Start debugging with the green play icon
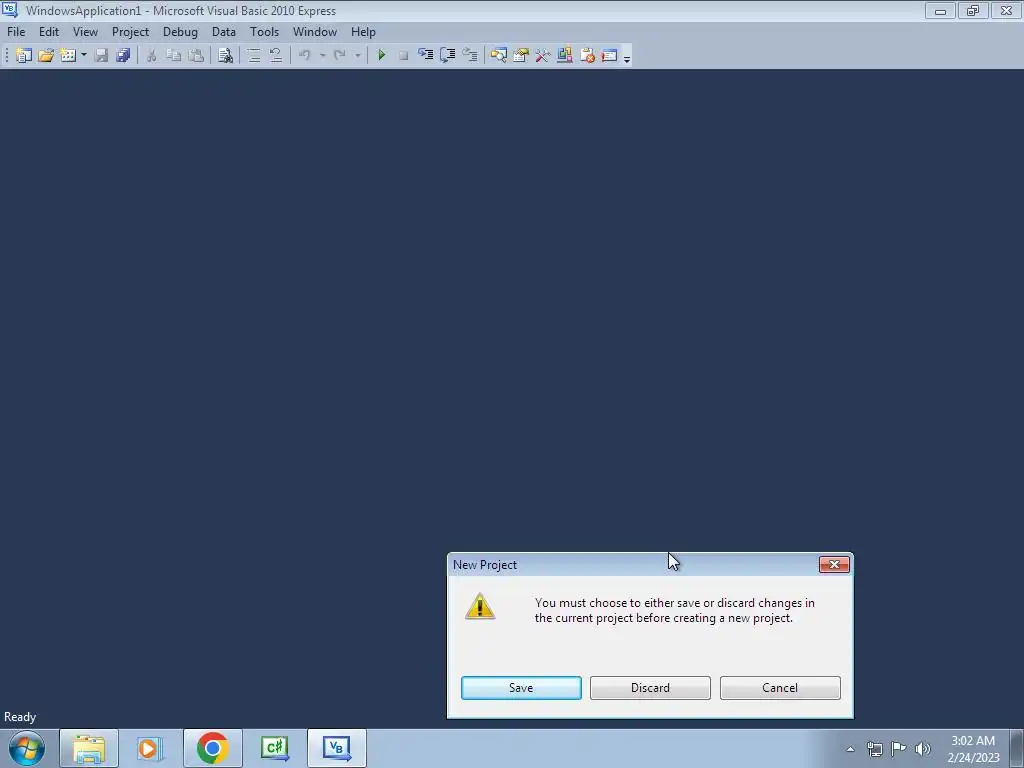This screenshot has width=1024, height=768. (x=381, y=56)
